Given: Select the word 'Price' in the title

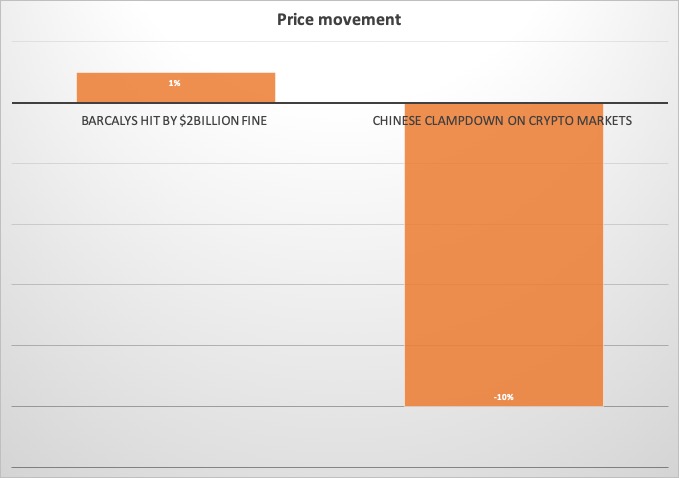Looking at the screenshot, I should pos(295,19).
